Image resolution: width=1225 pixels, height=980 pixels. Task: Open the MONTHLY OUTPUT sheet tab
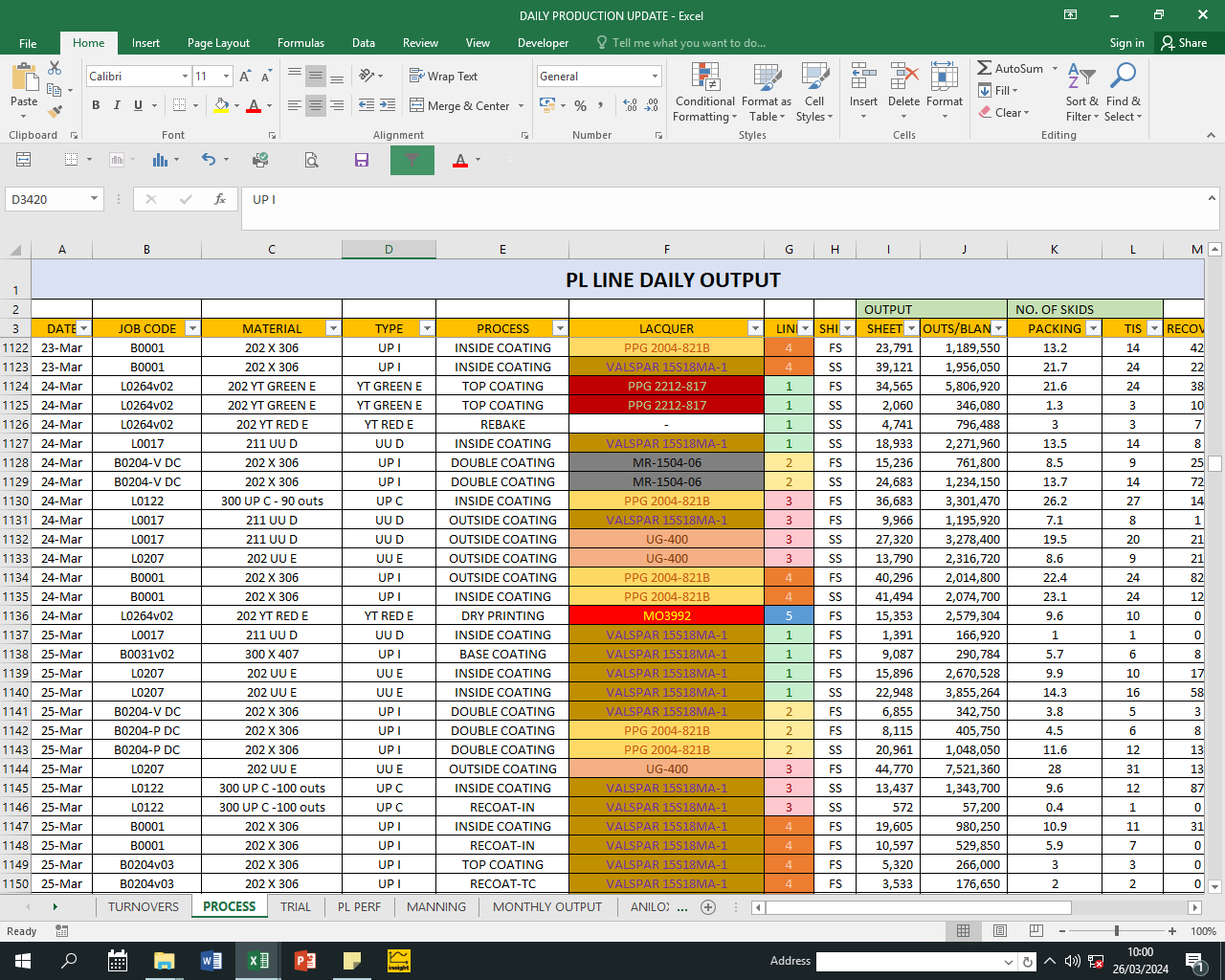547,906
